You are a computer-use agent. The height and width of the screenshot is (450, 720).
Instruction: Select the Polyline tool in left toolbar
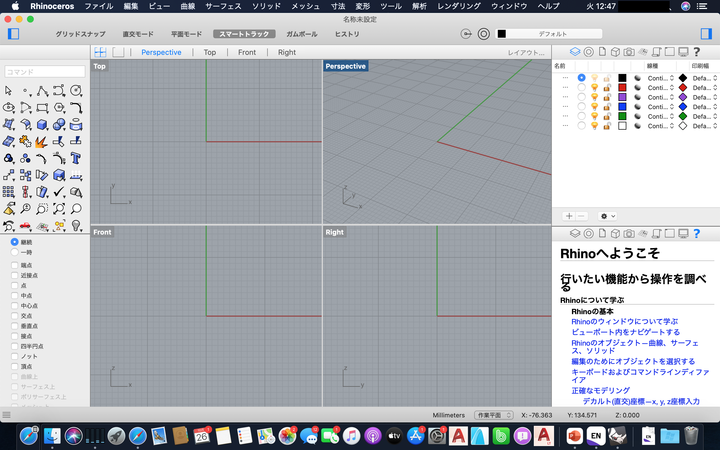point(42,91)
